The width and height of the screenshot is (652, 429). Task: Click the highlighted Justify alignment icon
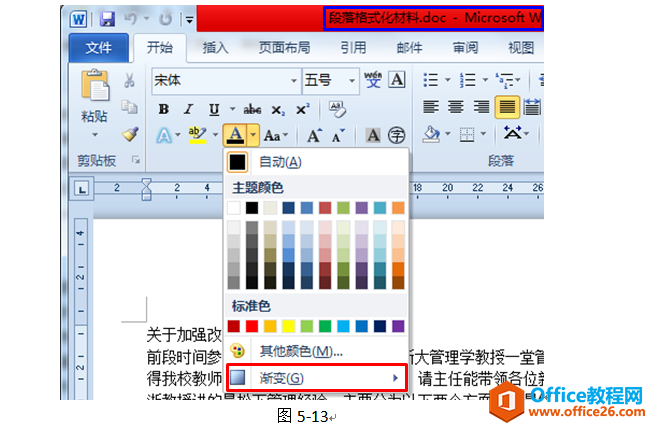point(507,107)
